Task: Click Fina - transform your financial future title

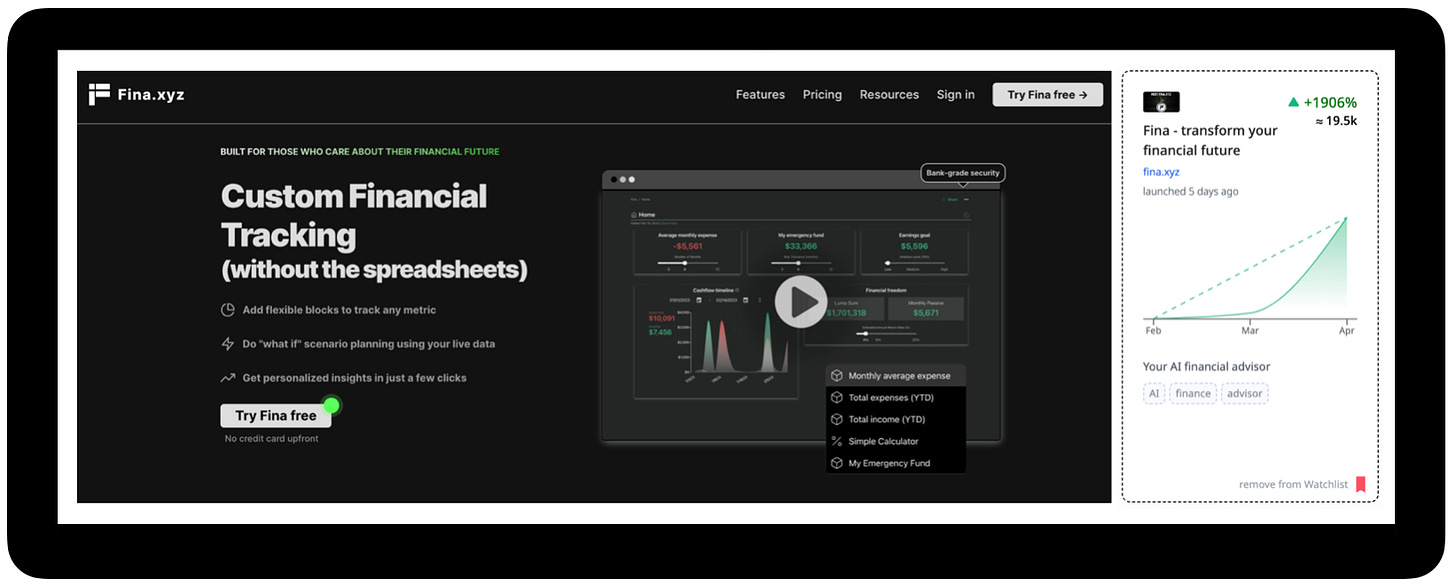Action: point(1211,140)
